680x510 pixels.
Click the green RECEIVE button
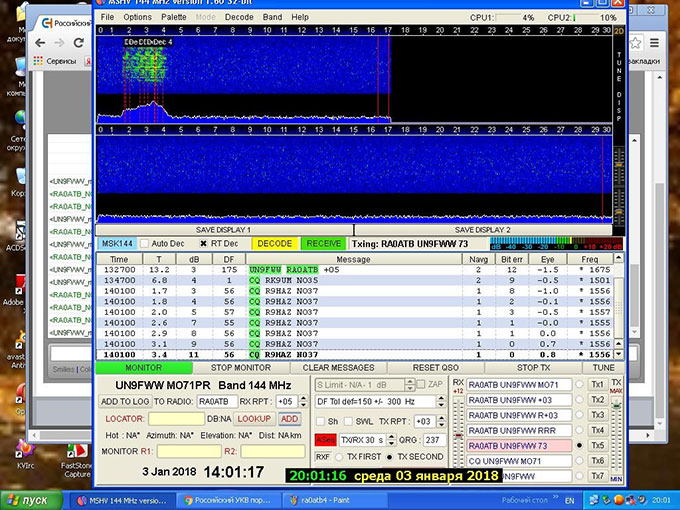click(x=324, y=244)
